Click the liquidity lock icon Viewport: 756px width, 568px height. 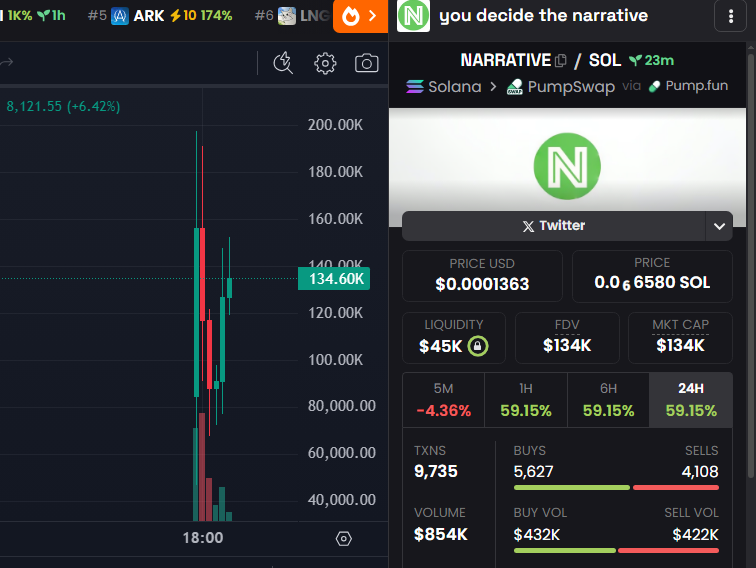(x=477, y=346)
